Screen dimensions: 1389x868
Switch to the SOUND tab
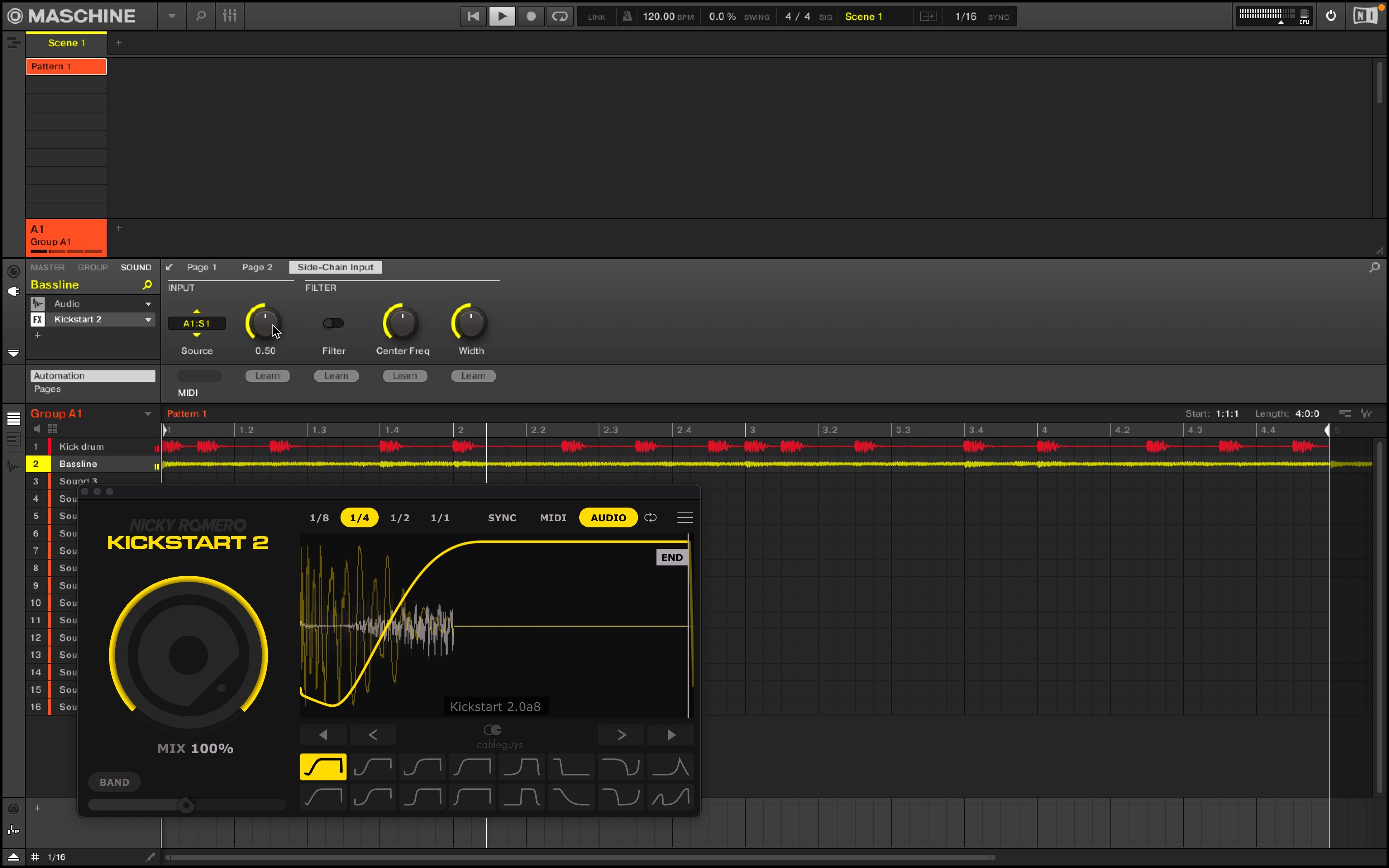point(136,267)
